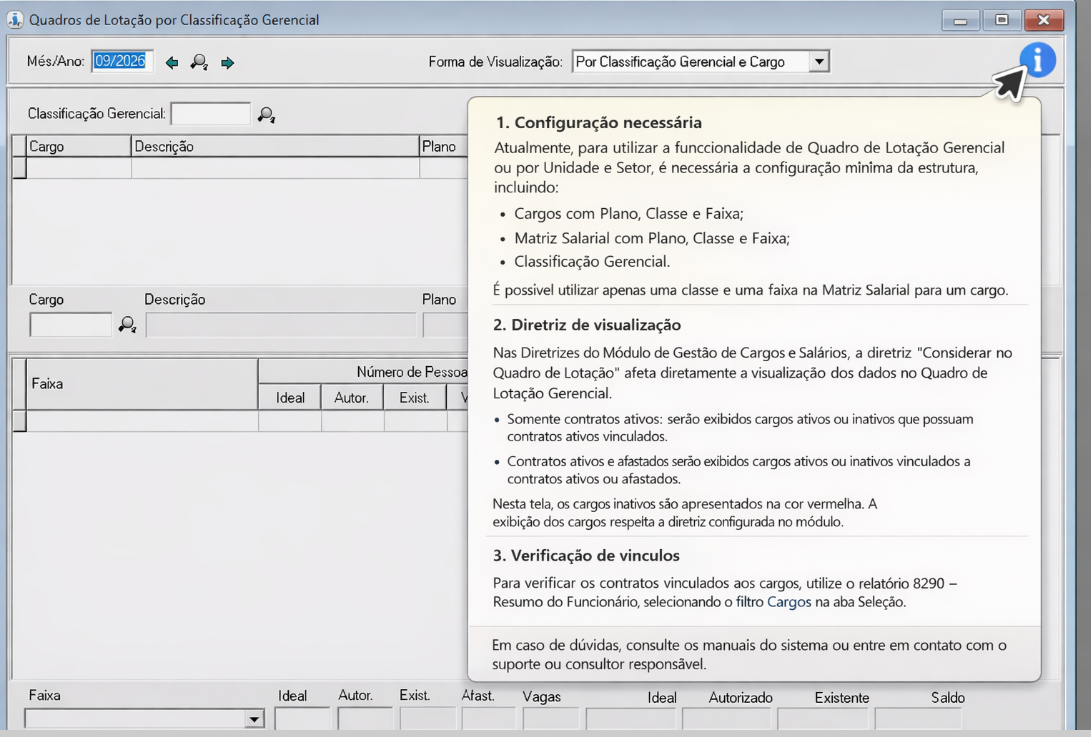Go to next month with right arrow
Screen dimensions: 1091x737
coord(227,63)
